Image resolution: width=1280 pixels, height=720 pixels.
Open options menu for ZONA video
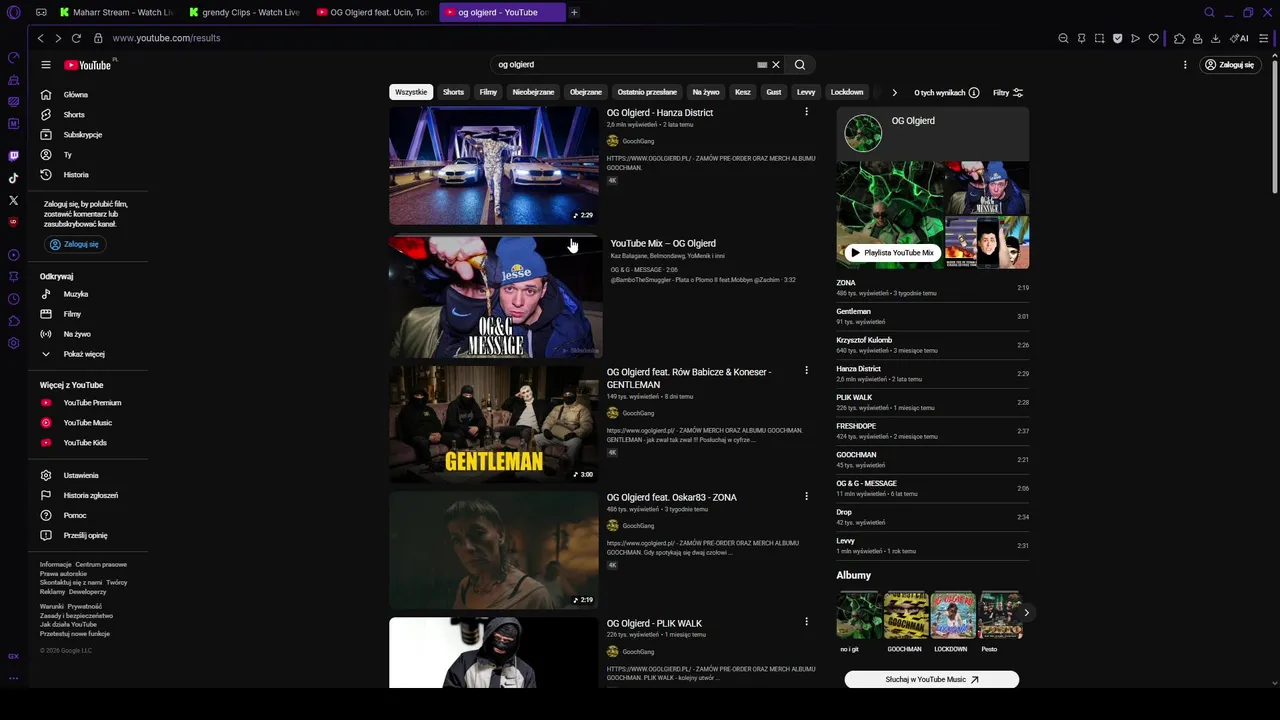point(806,496)
